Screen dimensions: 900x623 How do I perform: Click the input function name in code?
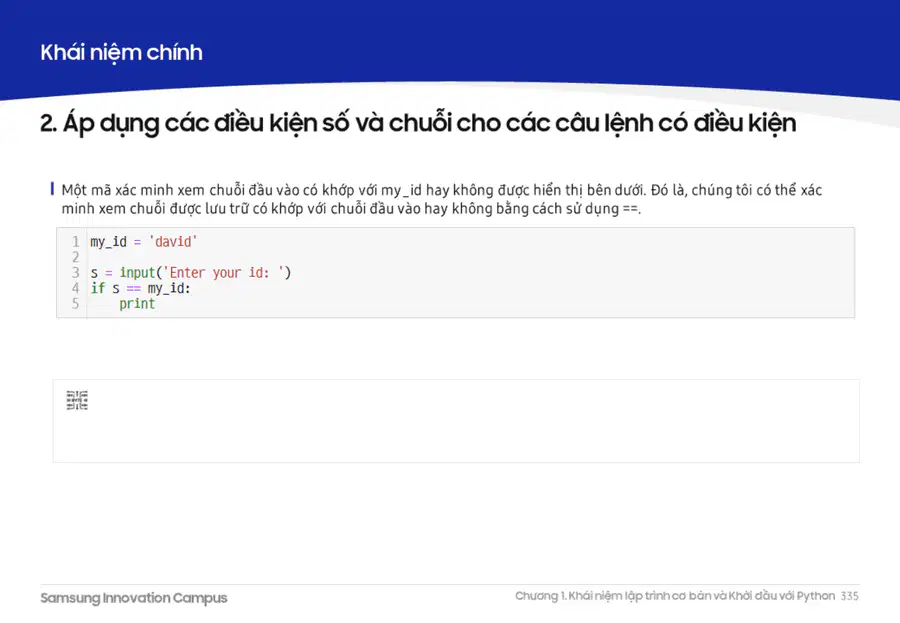point(137,273)
